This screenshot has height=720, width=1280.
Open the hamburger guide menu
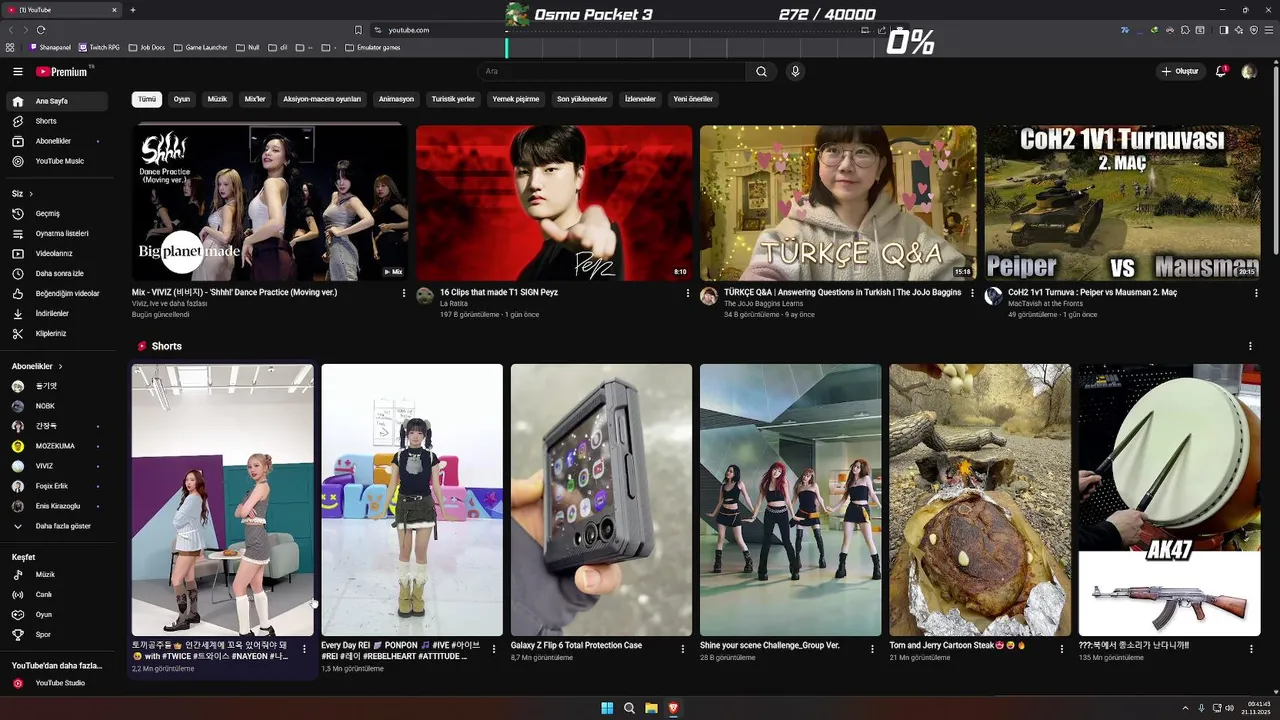17,71
